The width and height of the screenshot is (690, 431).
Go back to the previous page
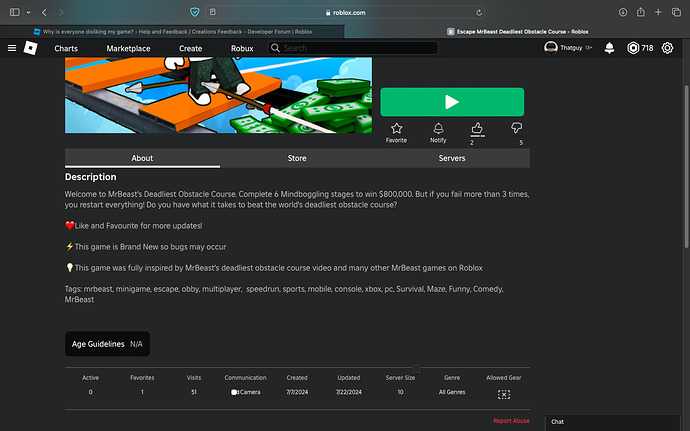pos(44,12)
